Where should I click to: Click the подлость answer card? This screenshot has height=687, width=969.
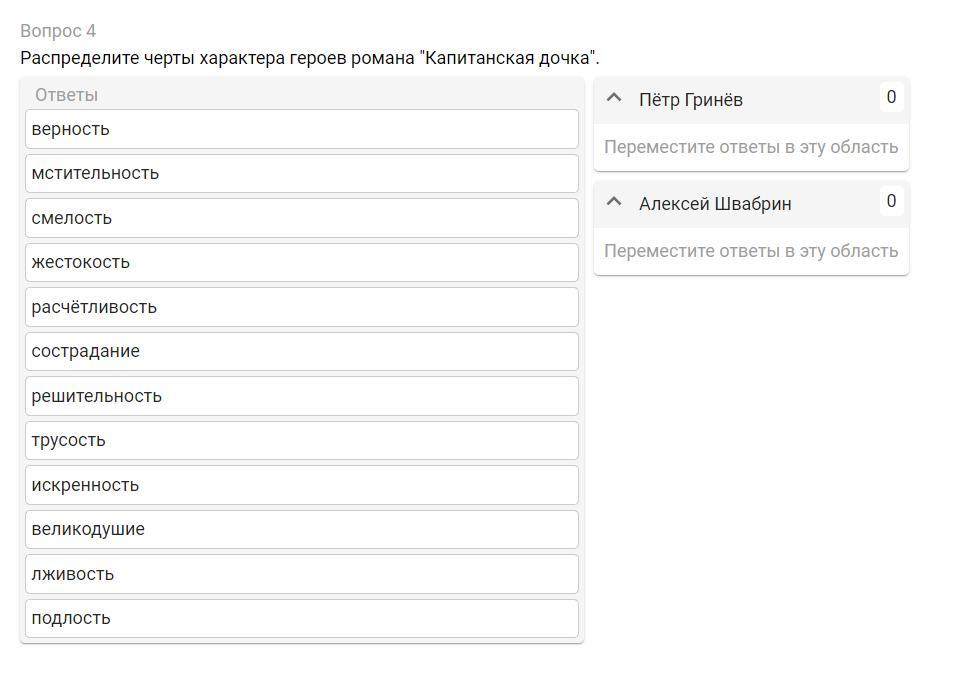pos(301,618)
